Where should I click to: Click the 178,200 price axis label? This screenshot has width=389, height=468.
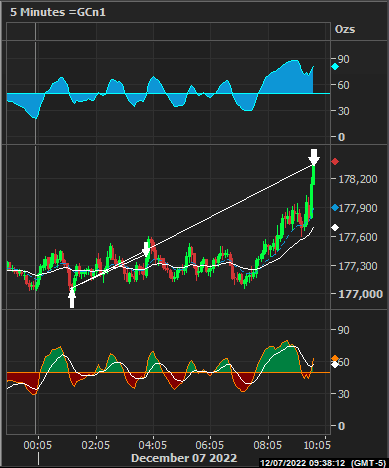pyautogui.click(x=358, y=179)
